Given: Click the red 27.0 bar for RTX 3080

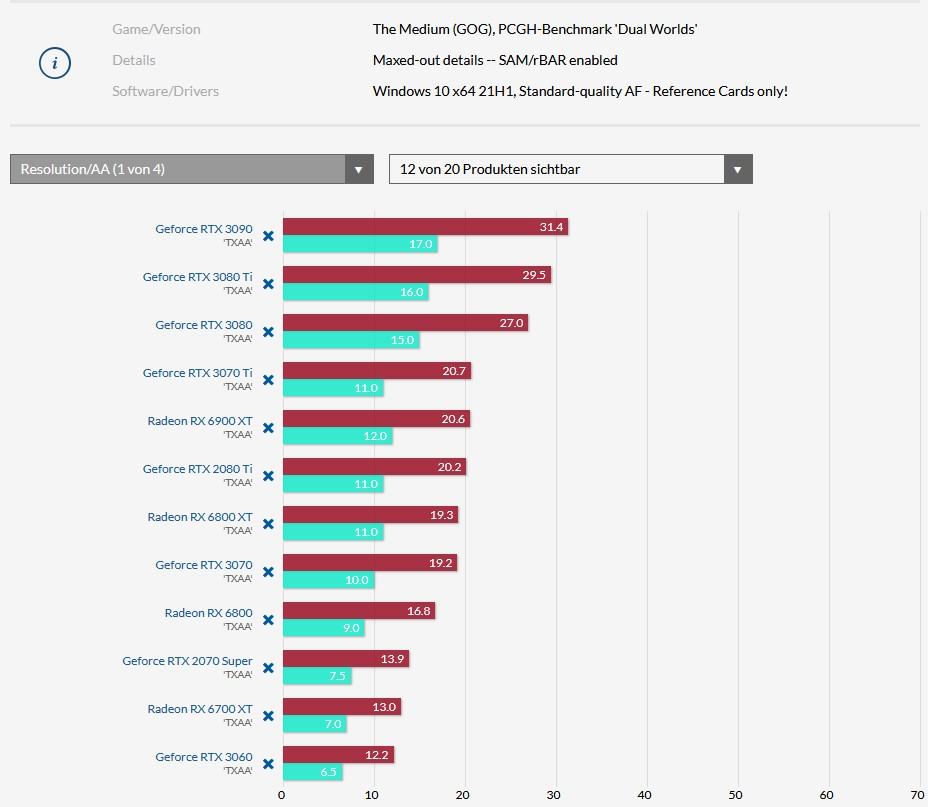Looking at the screenshot, I should pos(405,322).
